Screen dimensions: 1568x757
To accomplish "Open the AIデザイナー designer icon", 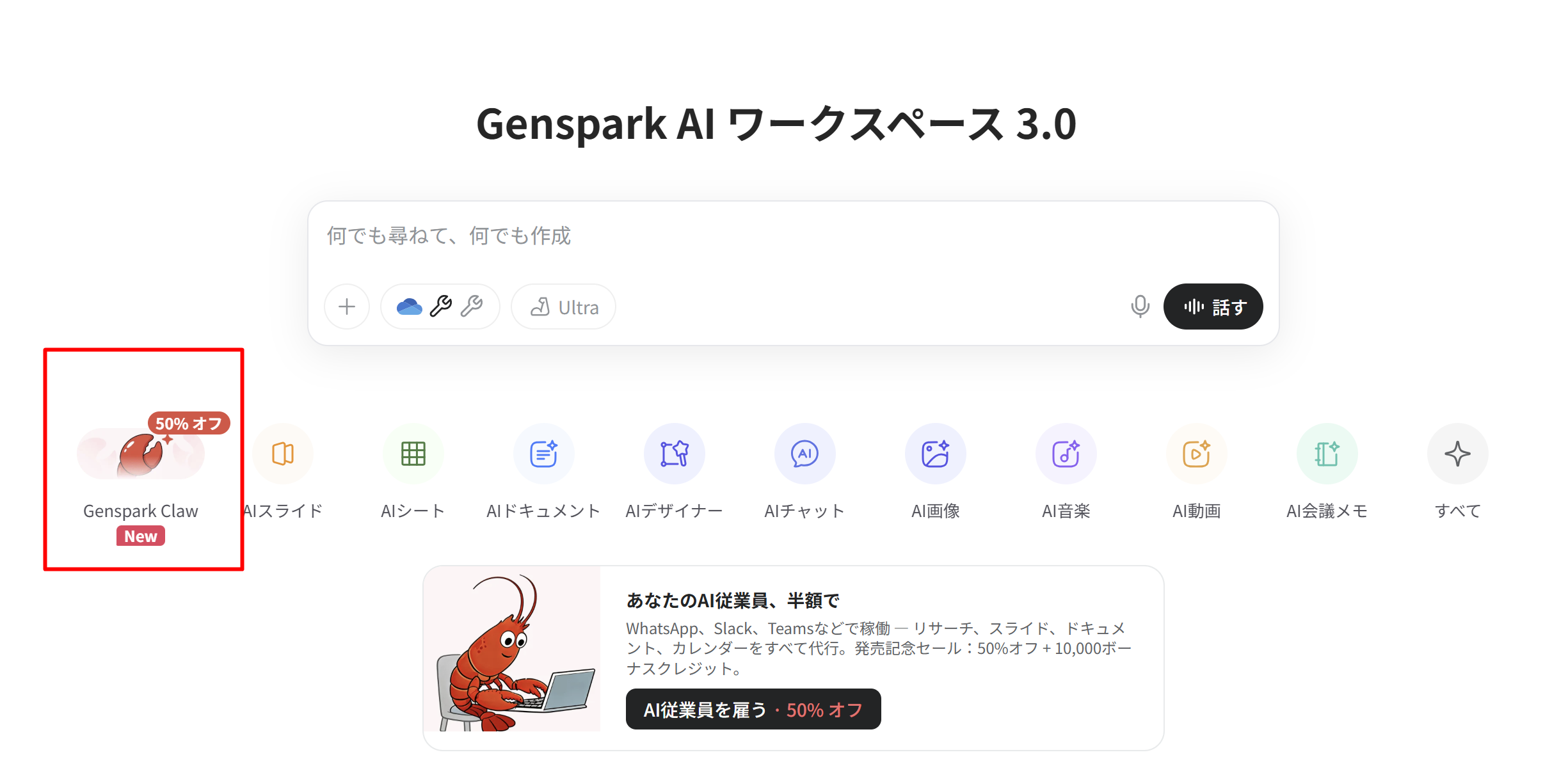I will [x=675, y=454].
